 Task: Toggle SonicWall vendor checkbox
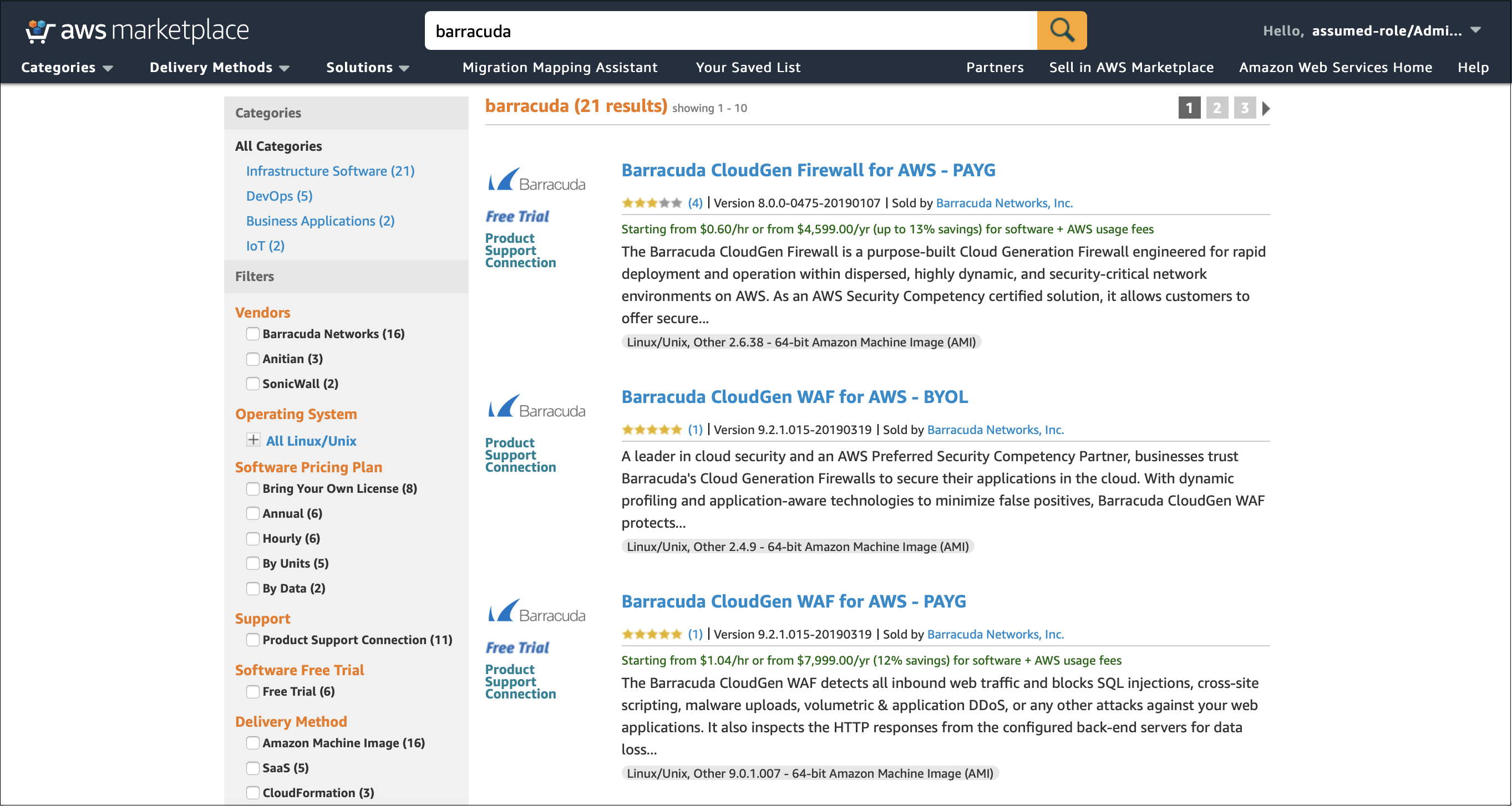(252, 384)
